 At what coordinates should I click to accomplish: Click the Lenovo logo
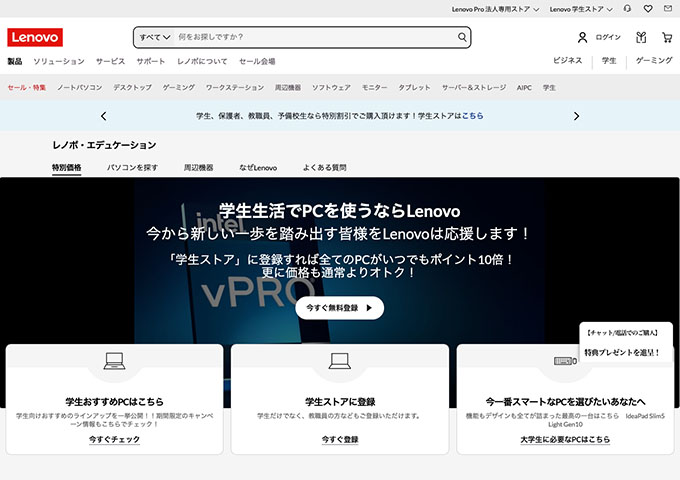coord(35,37)
